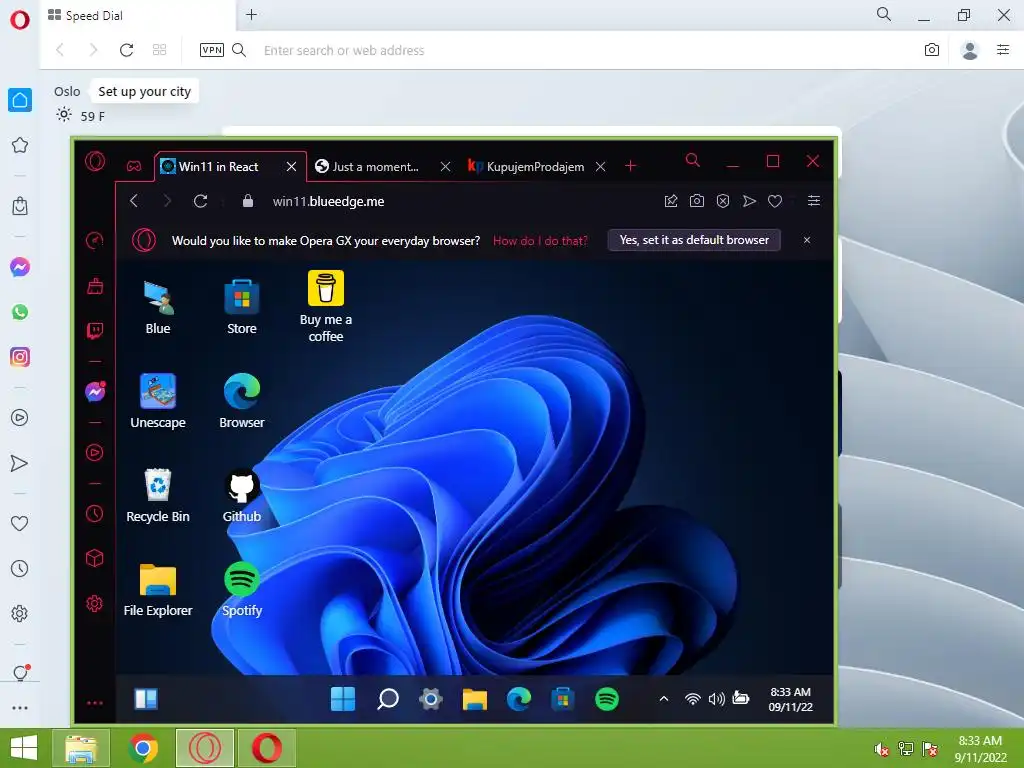Open new tab in Opera GX

[x=630, y=166]
